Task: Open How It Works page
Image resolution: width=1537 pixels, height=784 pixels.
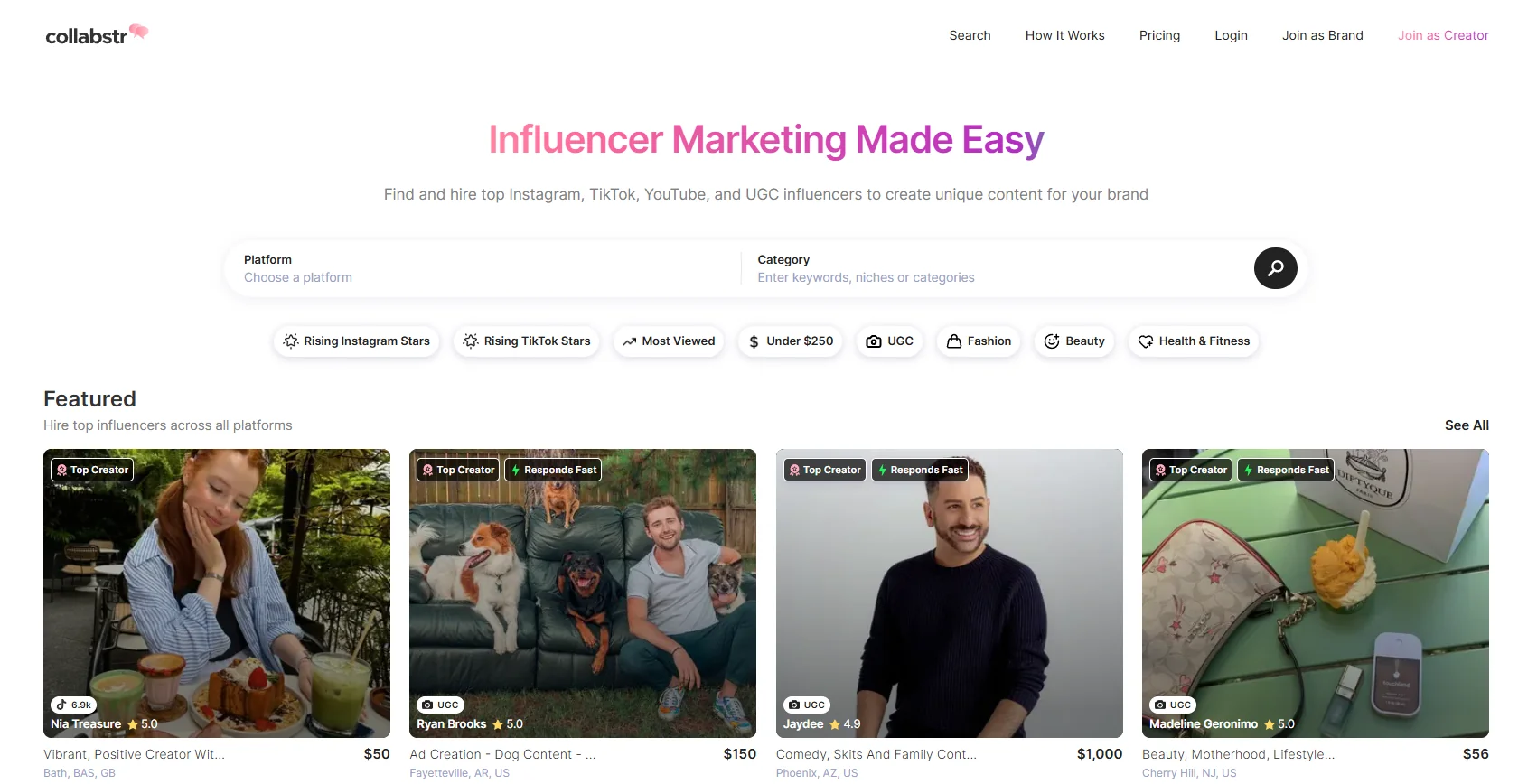Action: point(1064,35)
